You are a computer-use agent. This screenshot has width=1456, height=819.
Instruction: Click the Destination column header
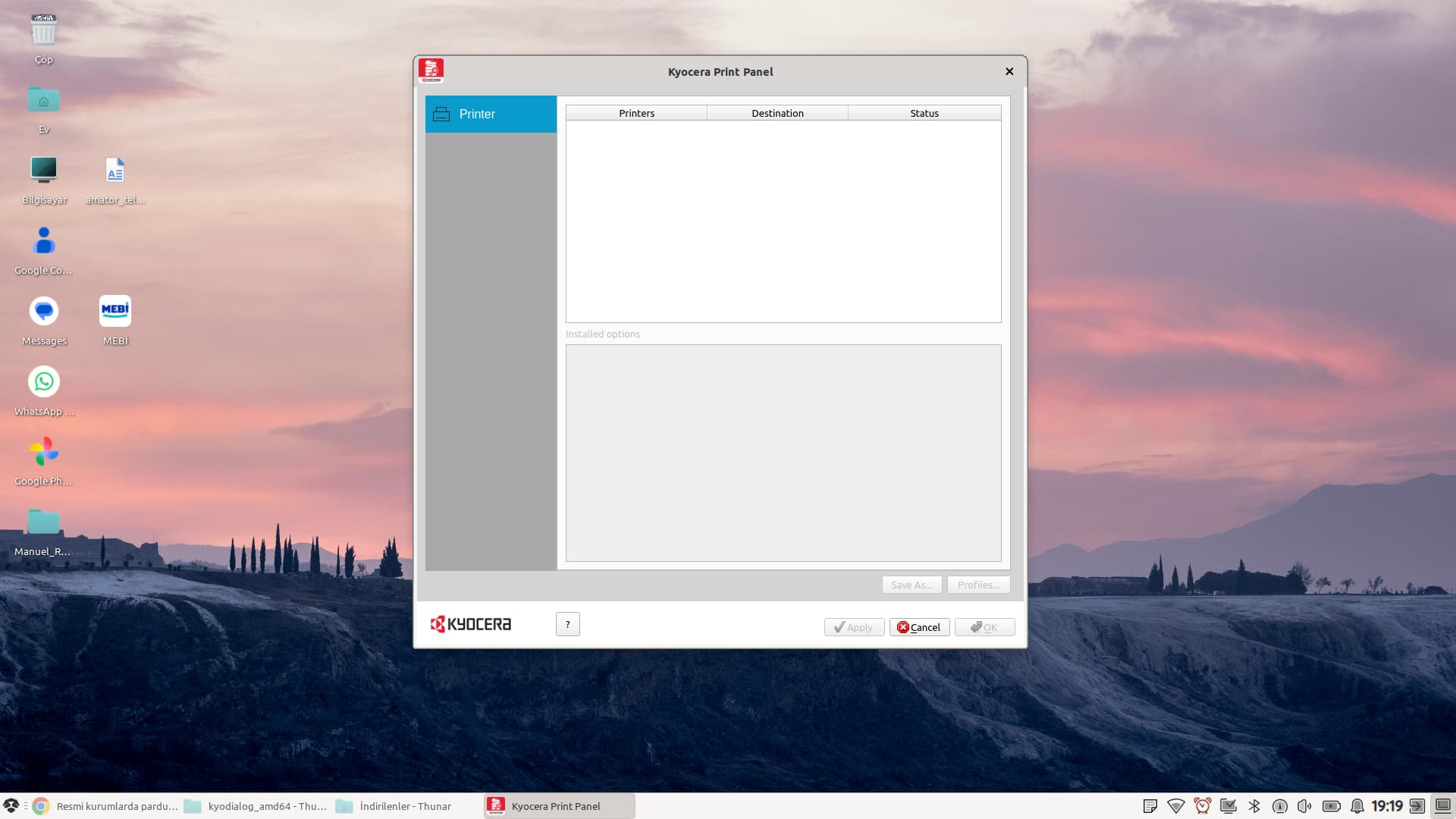tap(777, 113)
